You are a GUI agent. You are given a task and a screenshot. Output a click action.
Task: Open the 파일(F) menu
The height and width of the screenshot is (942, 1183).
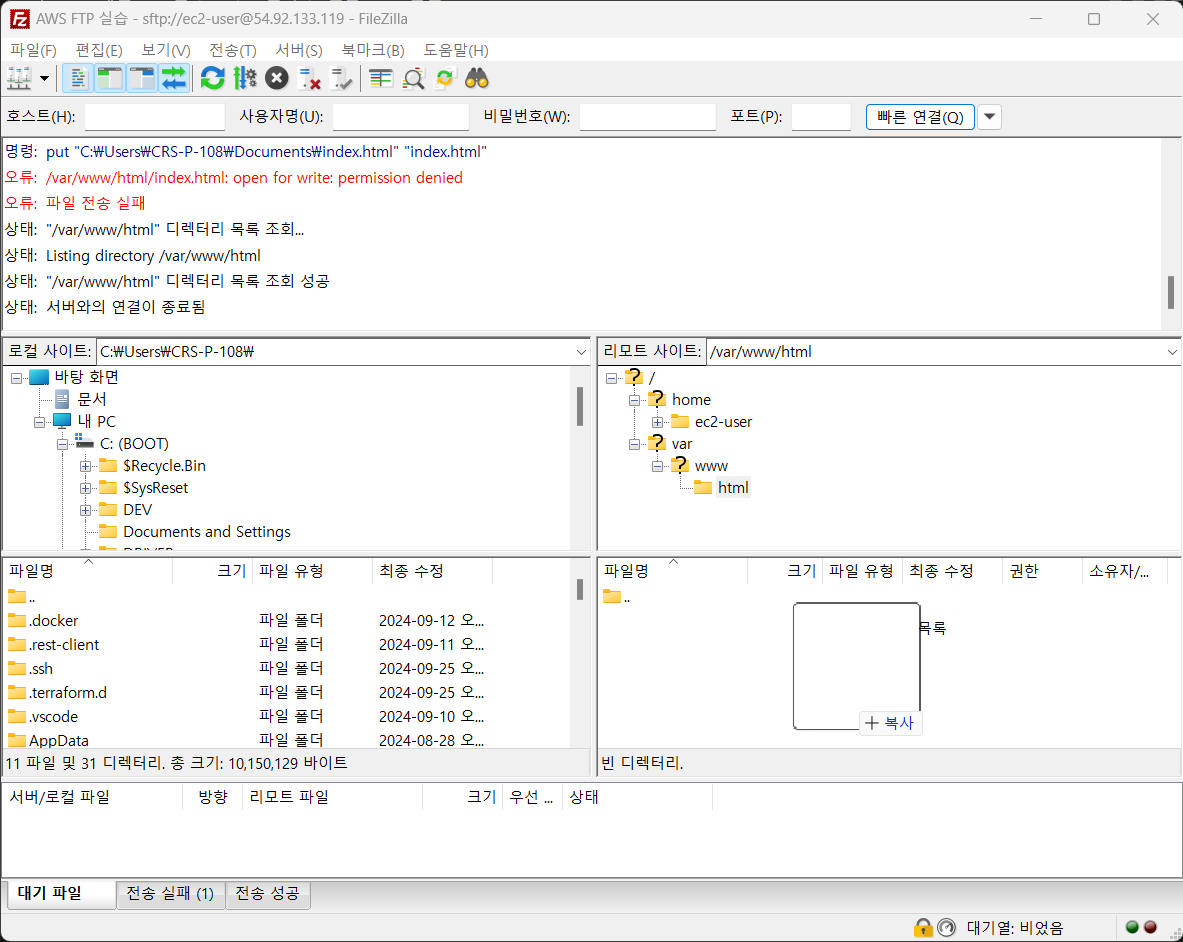point(33,51)
